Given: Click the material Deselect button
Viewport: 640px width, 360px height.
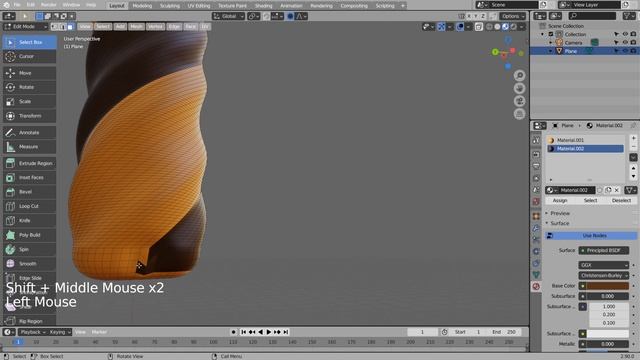Looking at the screenshot, I should [x=621, y=200].
